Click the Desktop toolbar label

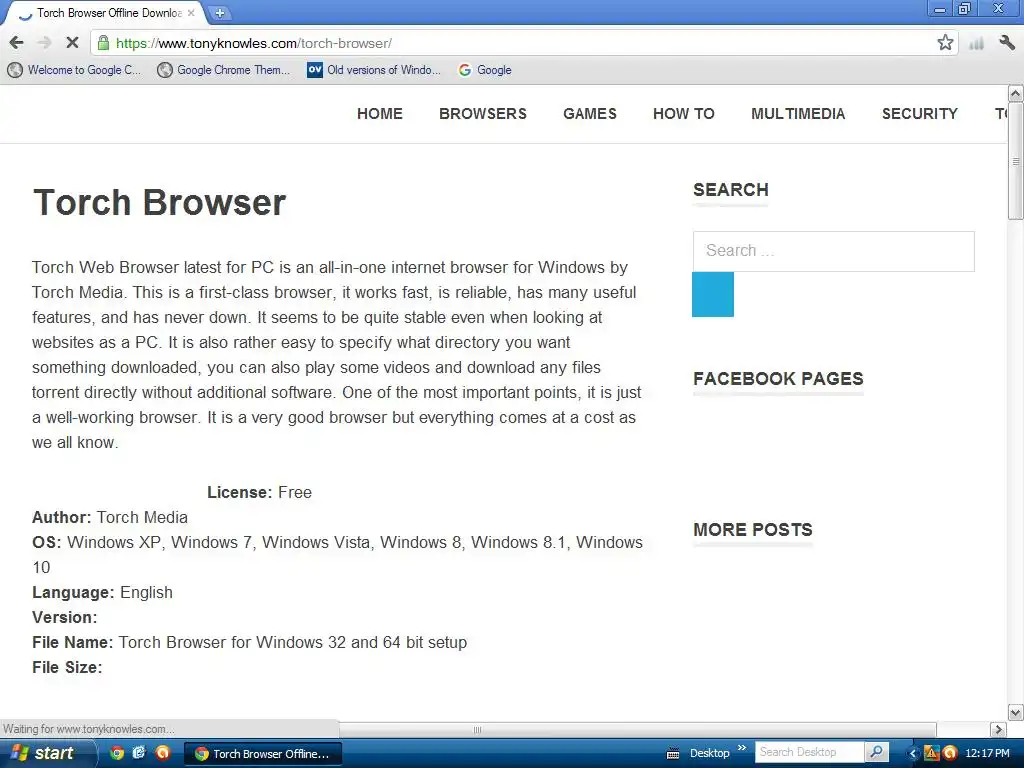coord(709,753)
